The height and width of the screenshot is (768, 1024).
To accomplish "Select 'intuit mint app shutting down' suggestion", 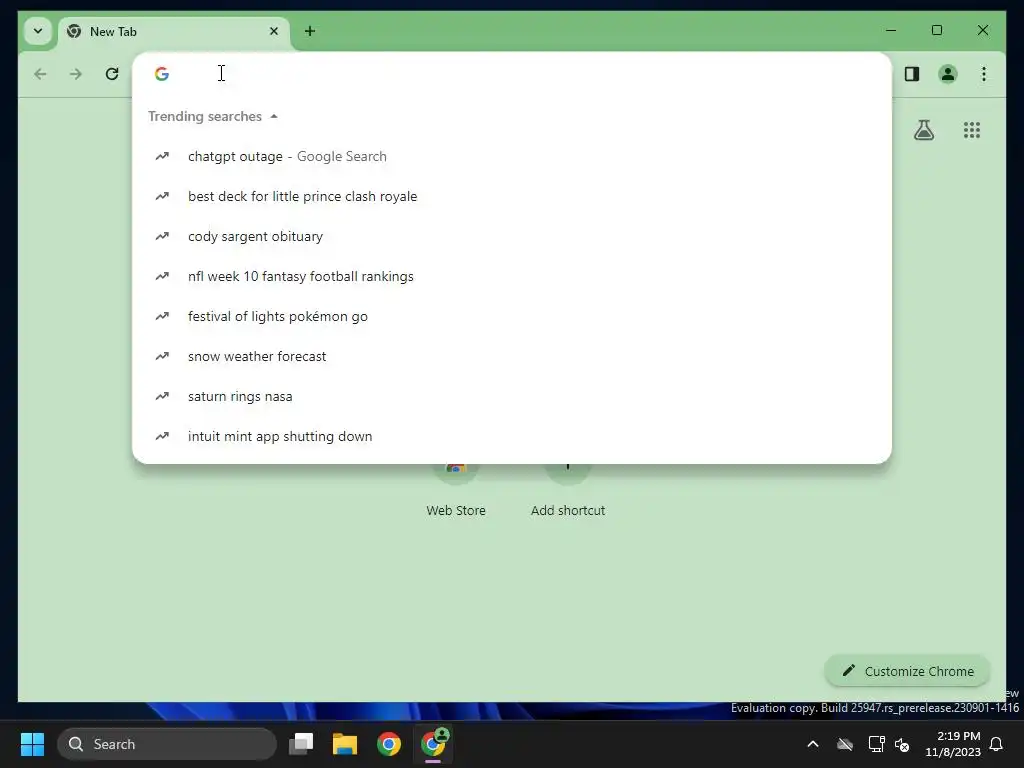I will (x=511, y=436).
